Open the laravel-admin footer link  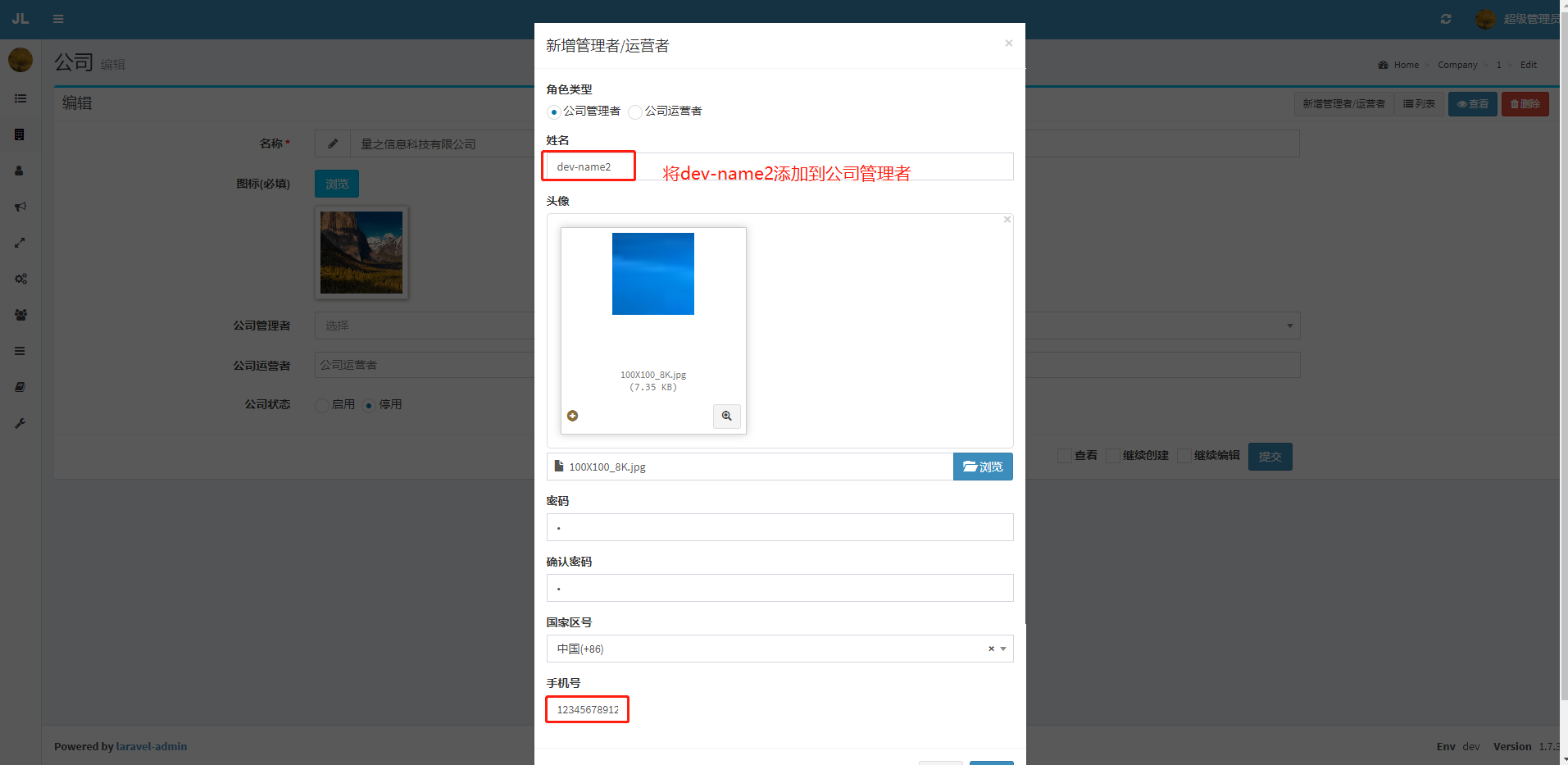(152, 746)
